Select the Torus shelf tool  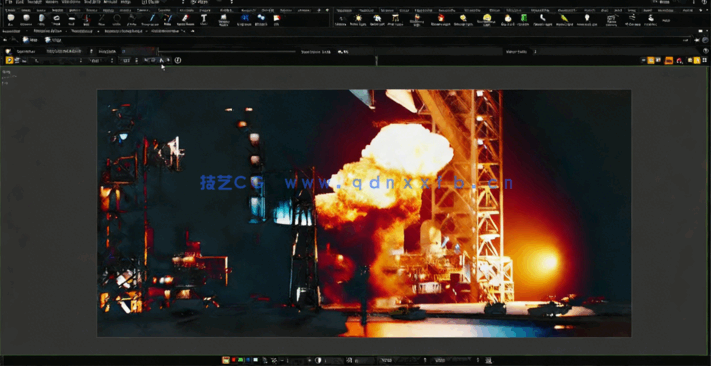coord(56,19)
